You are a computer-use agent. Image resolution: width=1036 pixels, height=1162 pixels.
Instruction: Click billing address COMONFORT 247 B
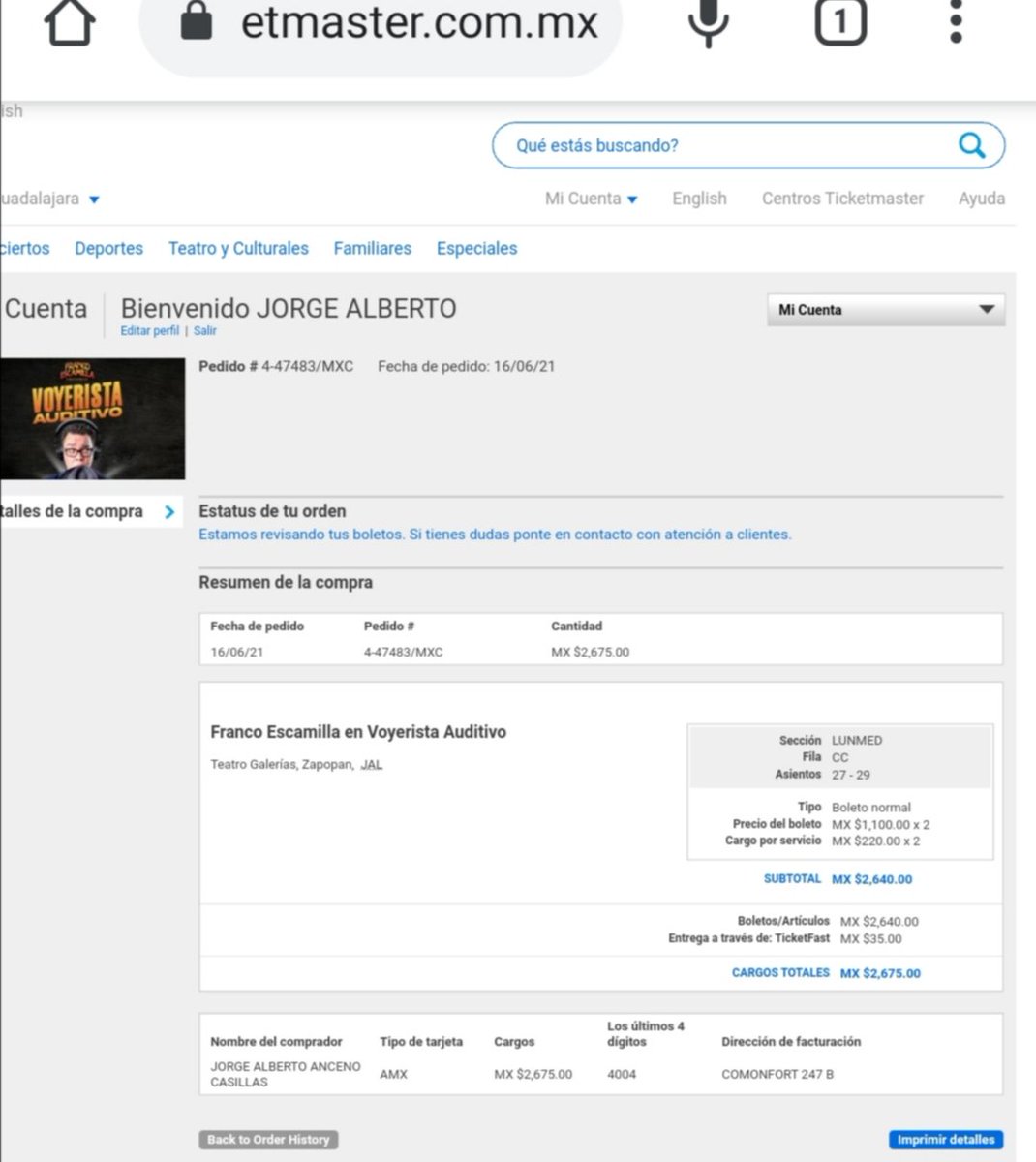777,1075
